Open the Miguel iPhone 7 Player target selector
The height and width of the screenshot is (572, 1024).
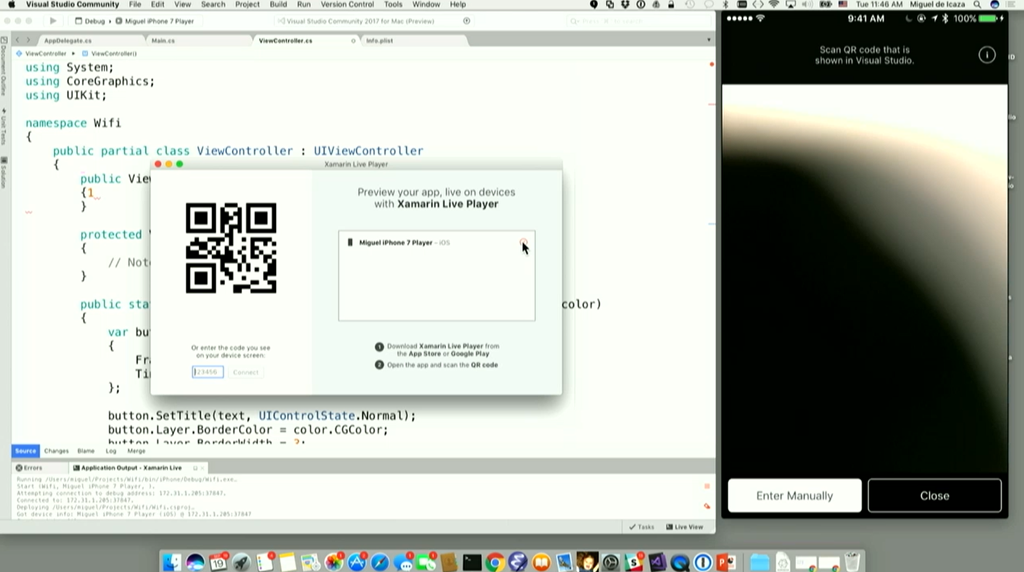155,21
